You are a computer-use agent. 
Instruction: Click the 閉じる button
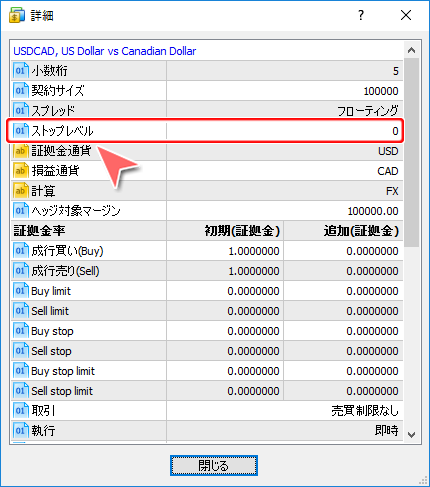point(214,465)
